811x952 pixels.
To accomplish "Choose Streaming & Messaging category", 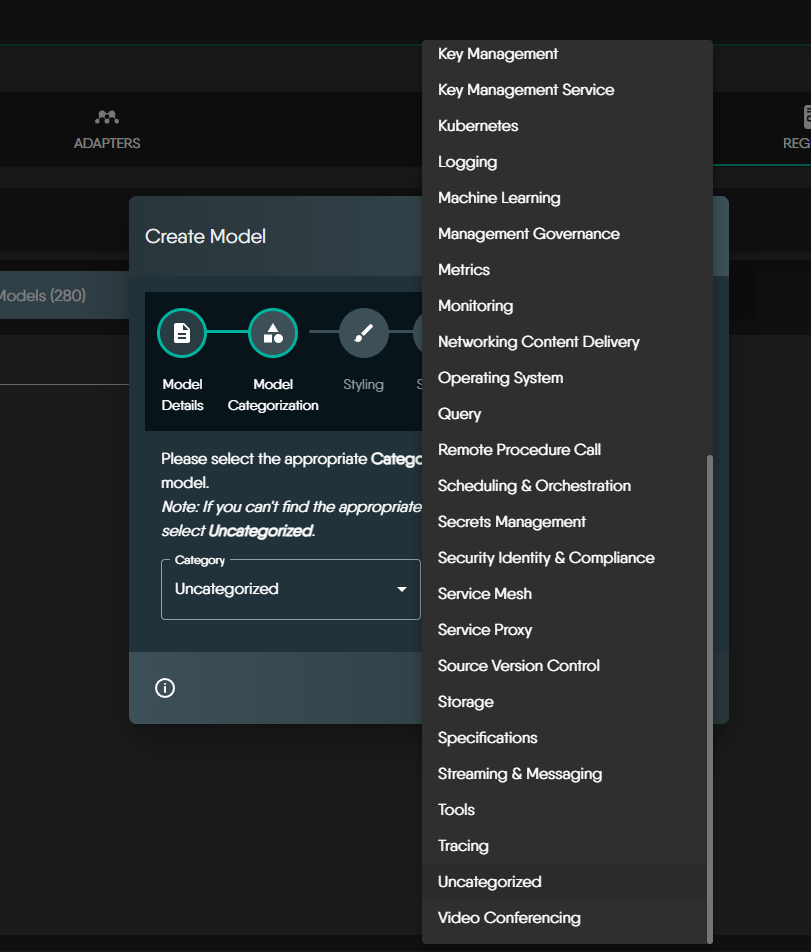I will 520,774.
